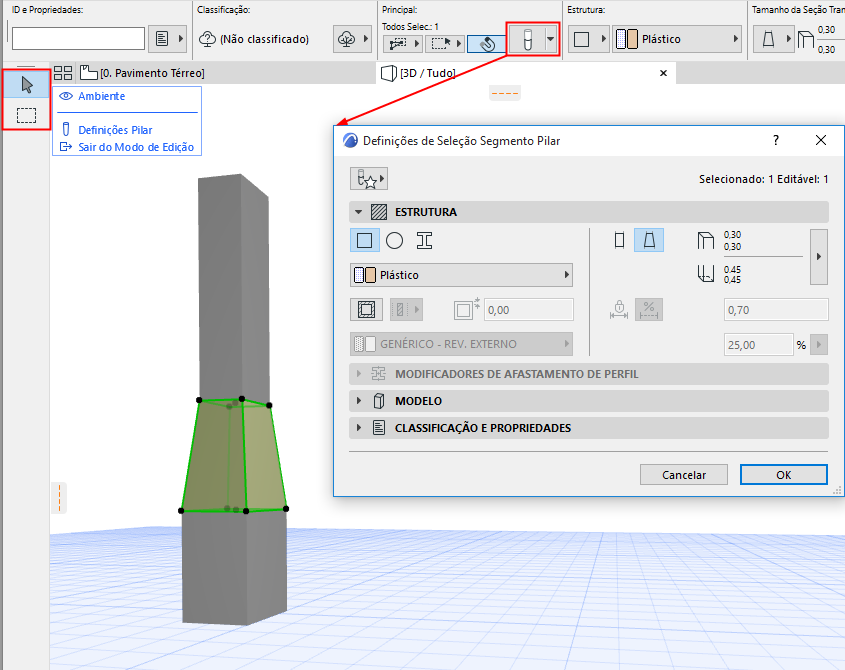This screenshot has height=670, width=845.
Task: Open Plástico material dropdown in dialog
Action: [x=461, y=275]
